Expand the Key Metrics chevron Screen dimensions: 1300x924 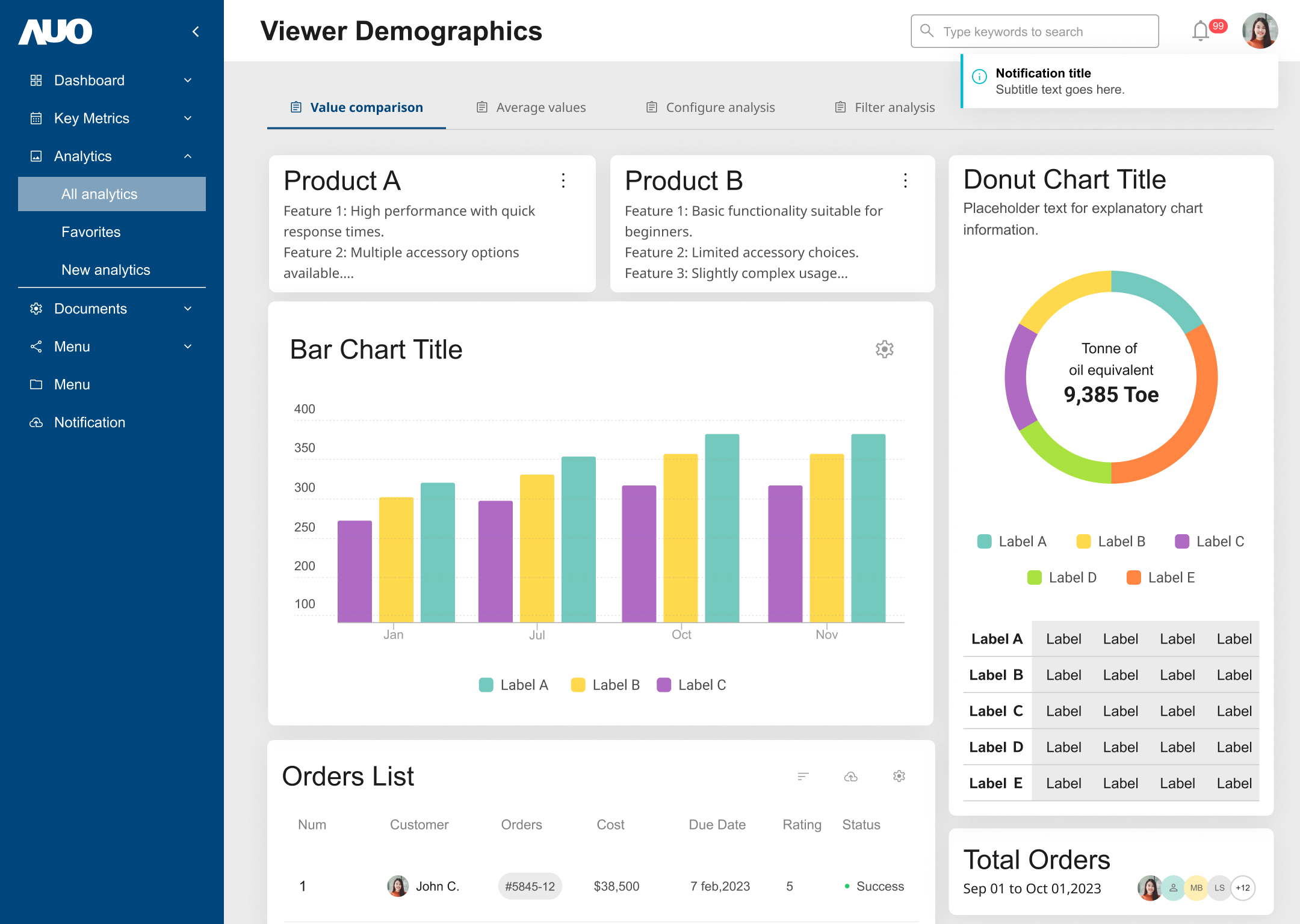(188, 118)
